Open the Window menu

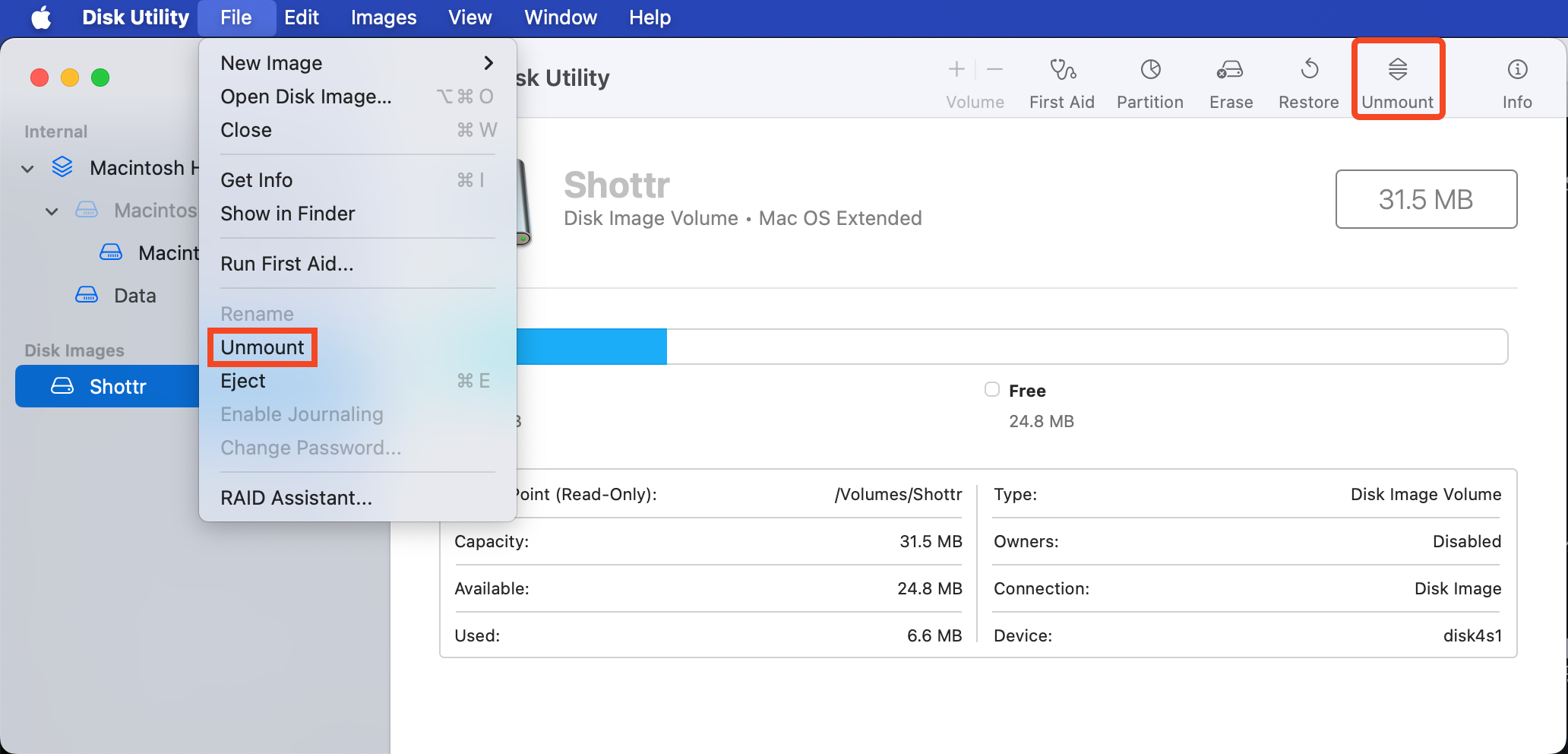561,17
